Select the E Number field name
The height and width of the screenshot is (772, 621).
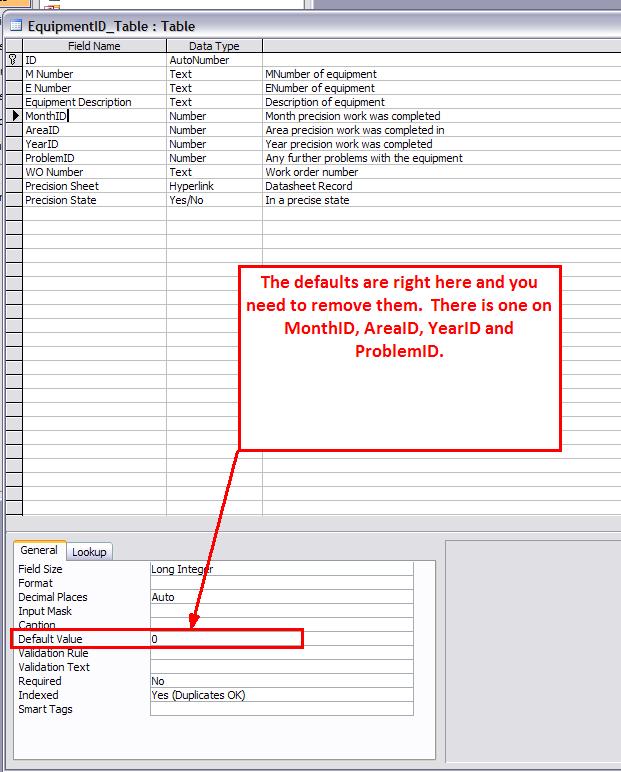click(94, 88)
